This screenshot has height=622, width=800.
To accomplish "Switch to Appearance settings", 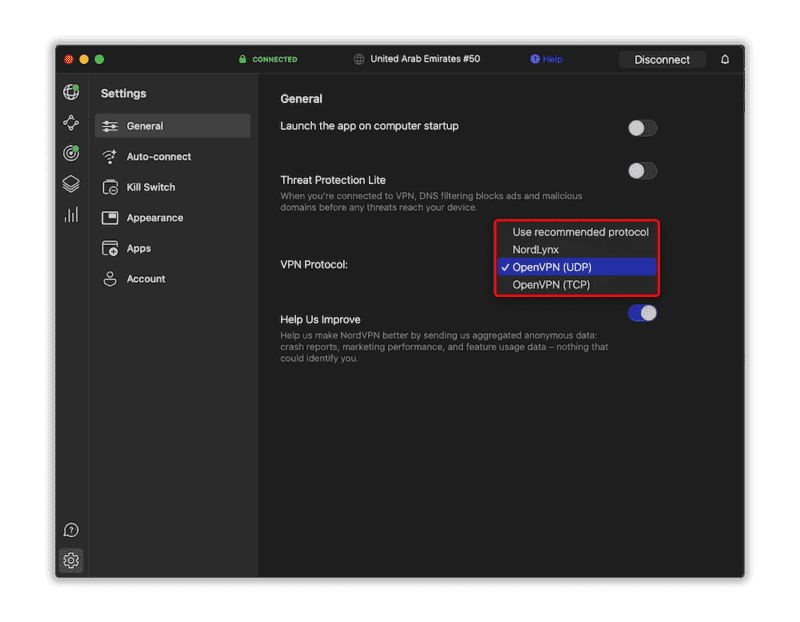I will 172,218.
